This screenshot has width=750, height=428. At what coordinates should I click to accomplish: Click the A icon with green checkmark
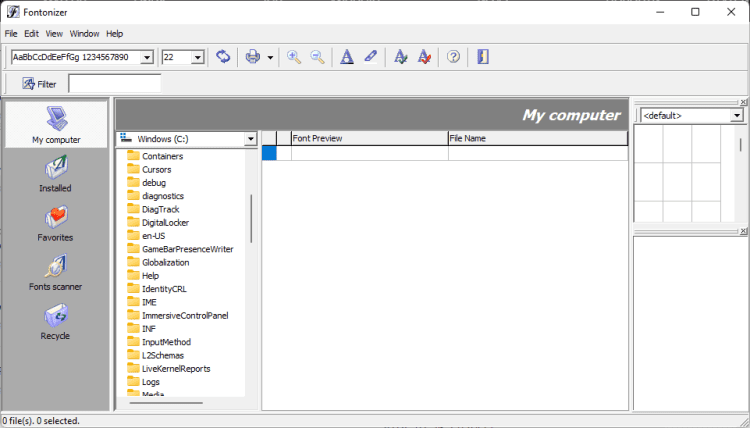(x=400, y=57)
